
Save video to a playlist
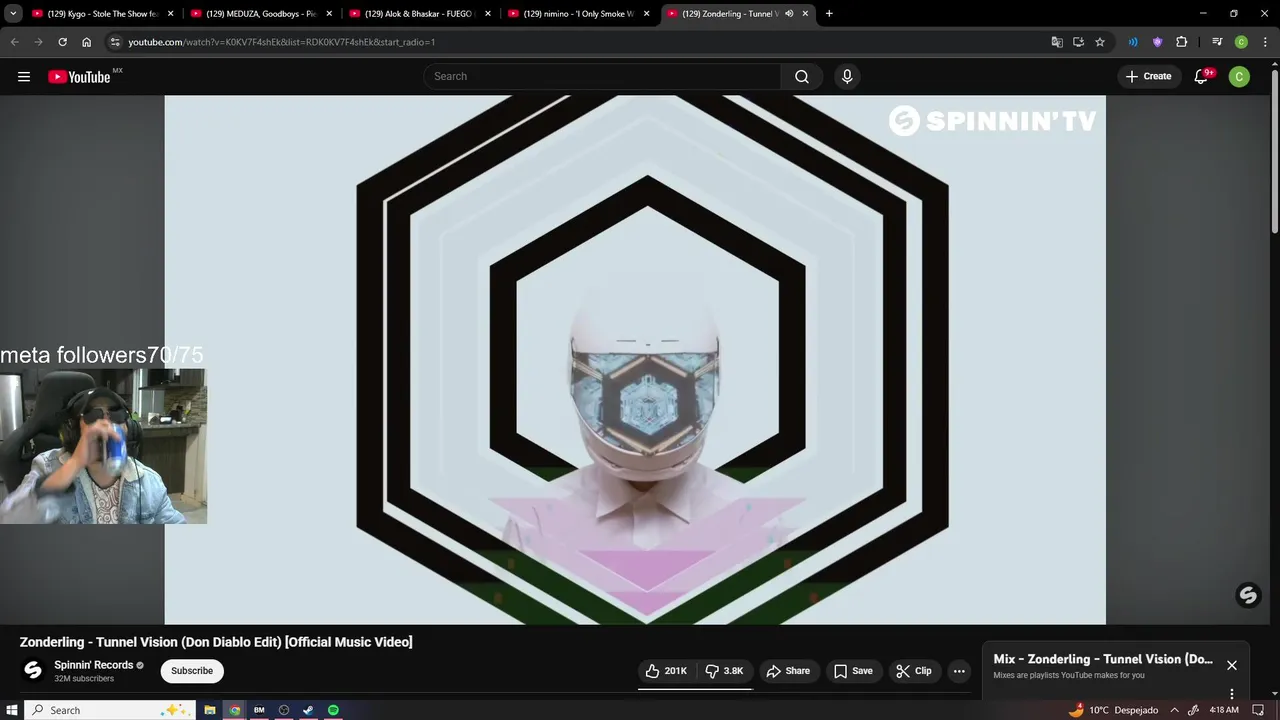click(853, 671)
